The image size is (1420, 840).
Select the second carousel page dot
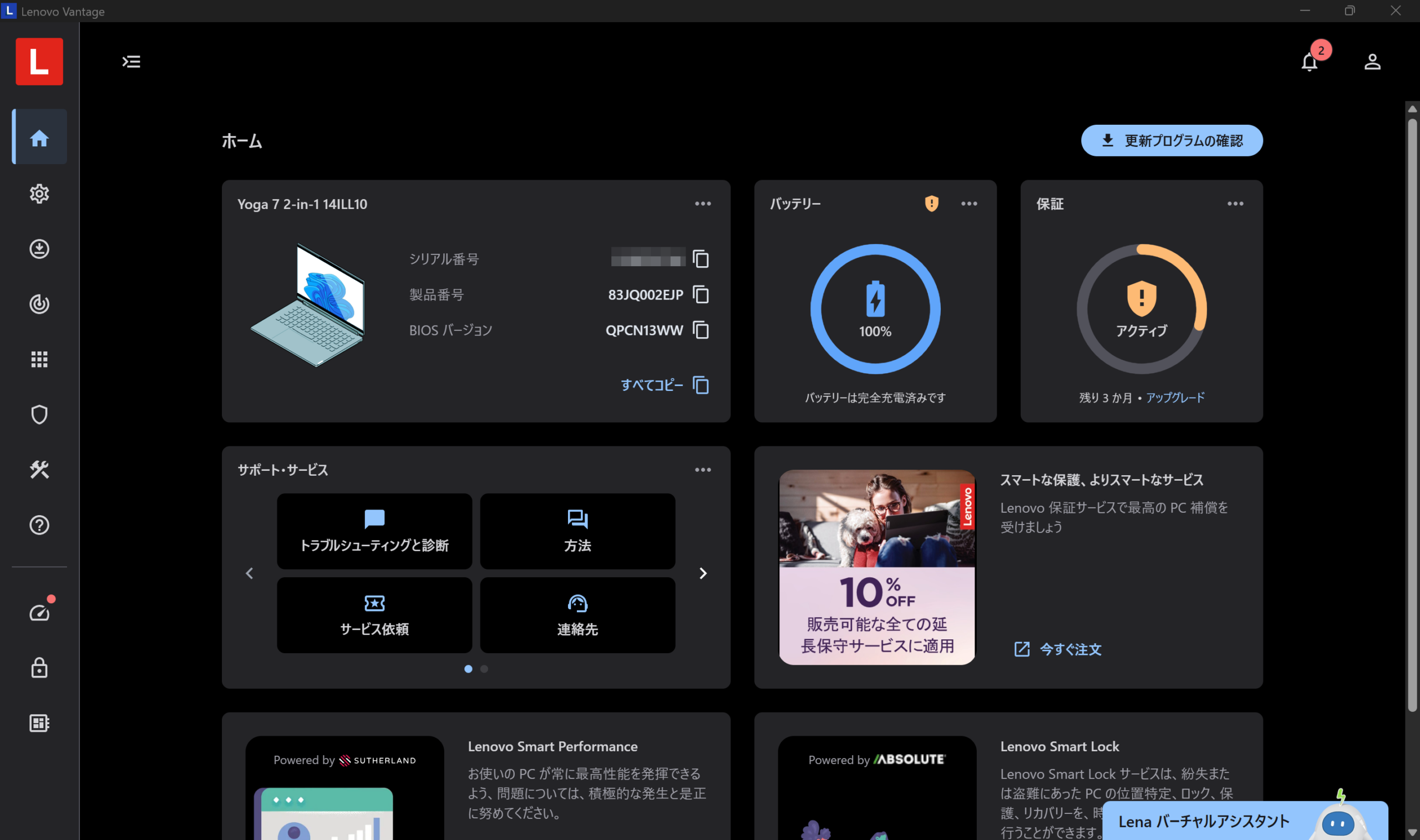click(484, 669)
